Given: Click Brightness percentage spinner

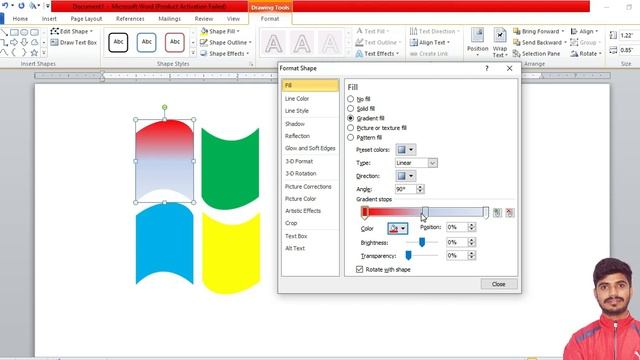Looking at the screenshot, I should pos(471,242).
